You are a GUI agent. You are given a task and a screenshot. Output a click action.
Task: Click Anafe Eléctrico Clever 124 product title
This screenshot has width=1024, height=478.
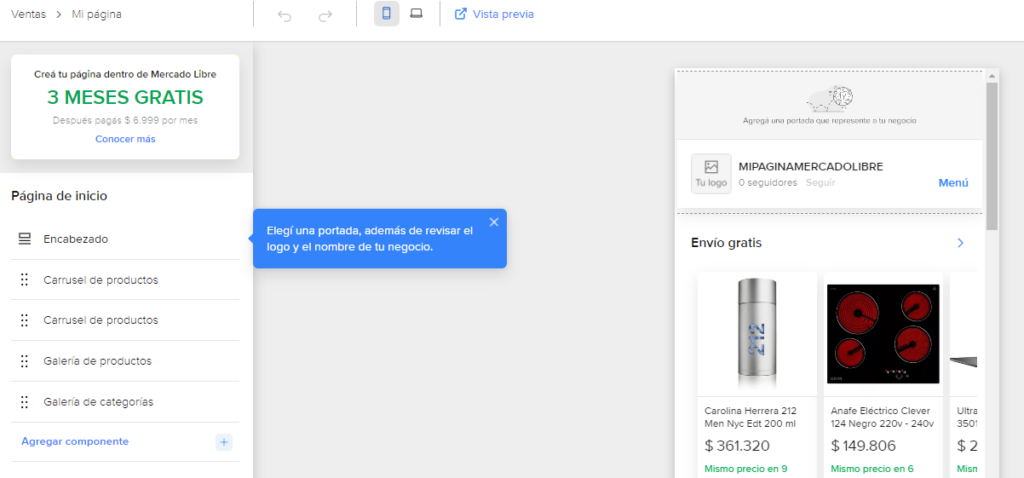(882, 417)
